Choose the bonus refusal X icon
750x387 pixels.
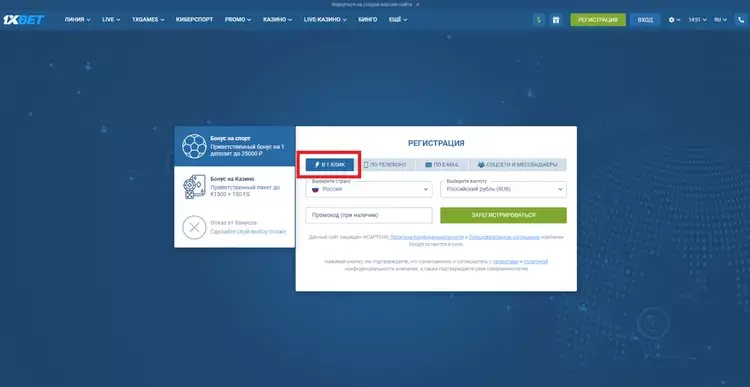194,227
